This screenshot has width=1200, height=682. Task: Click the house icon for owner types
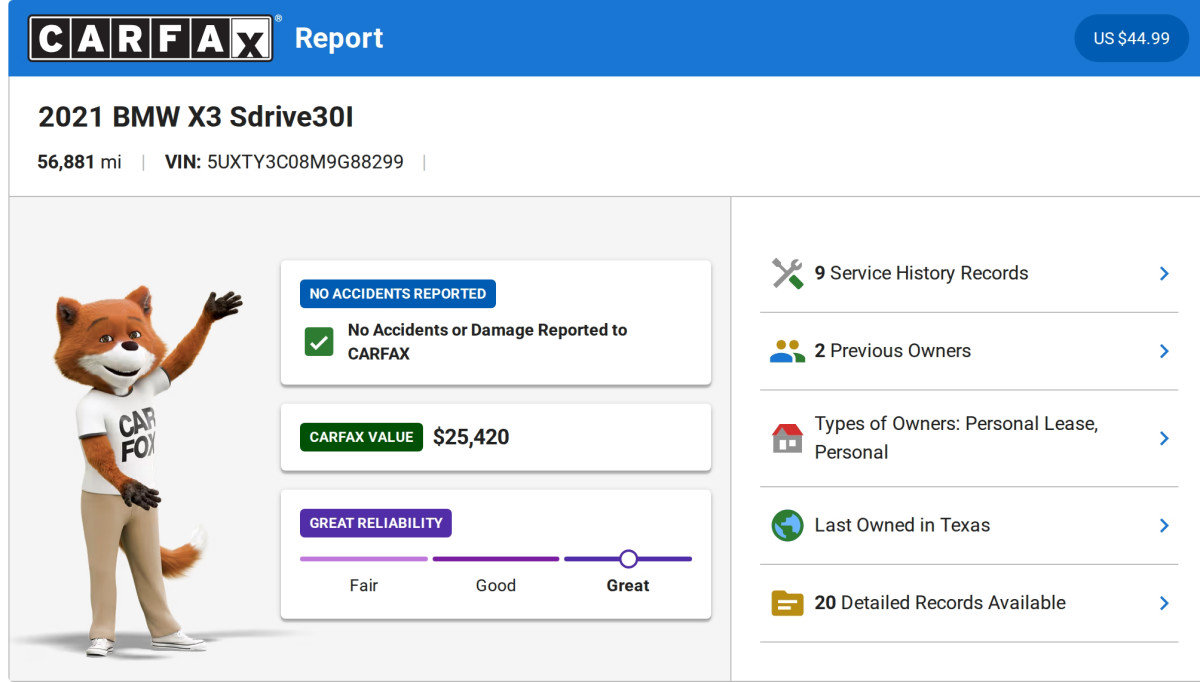[x=788, y=438]
